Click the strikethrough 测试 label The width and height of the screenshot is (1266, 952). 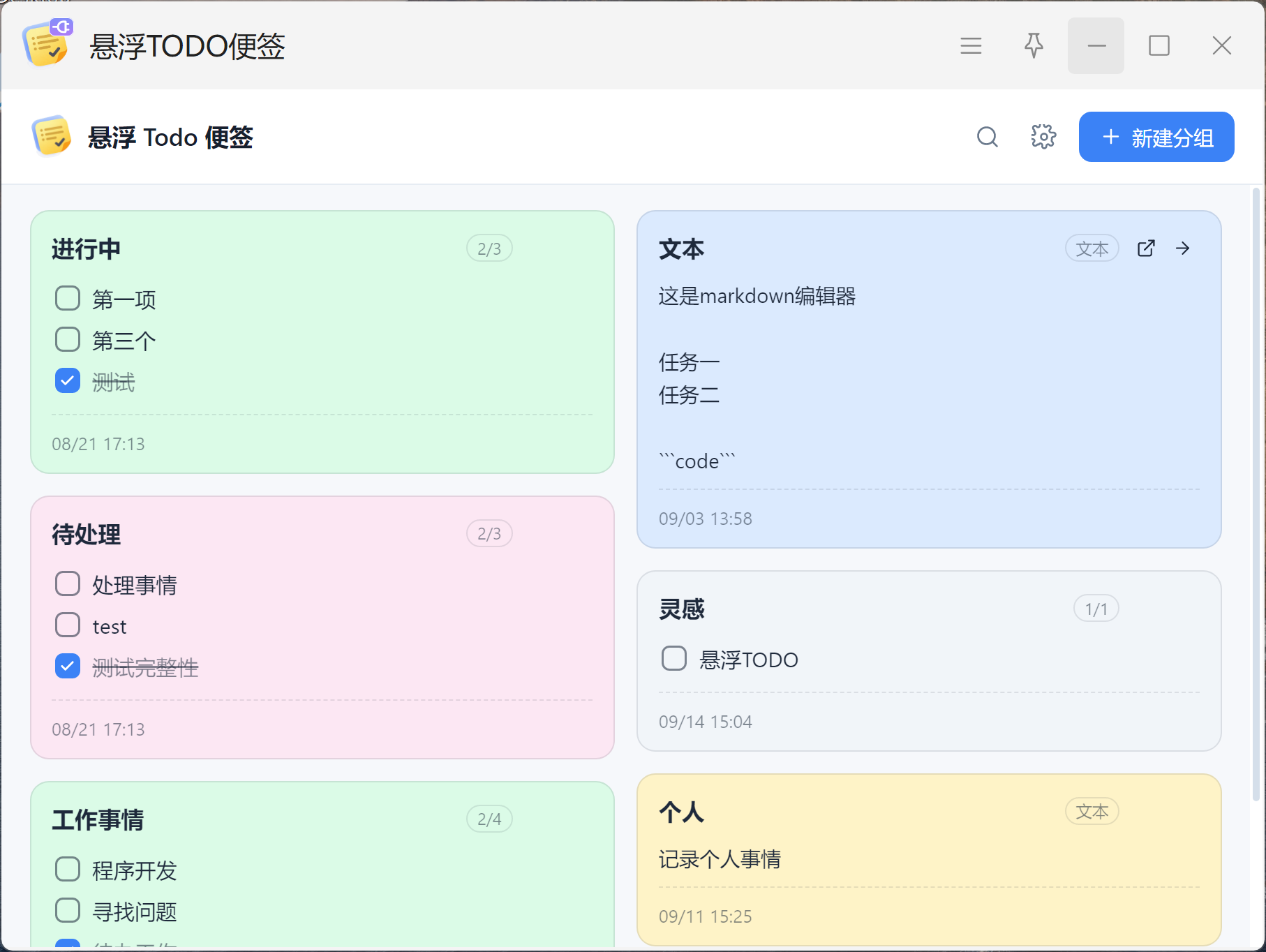click(114, 382)
